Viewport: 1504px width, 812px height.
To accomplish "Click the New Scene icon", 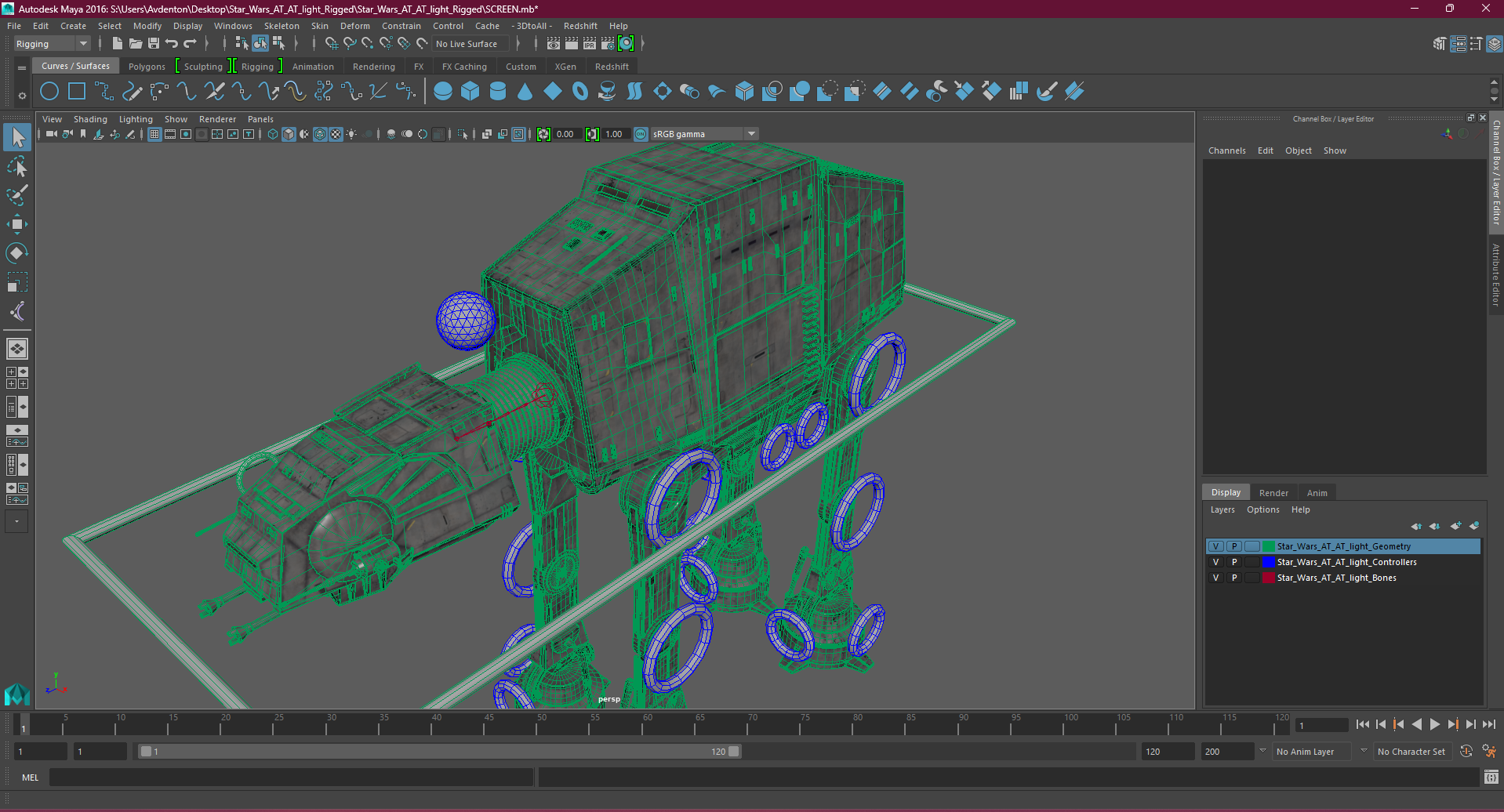I will tap(117, 44).
